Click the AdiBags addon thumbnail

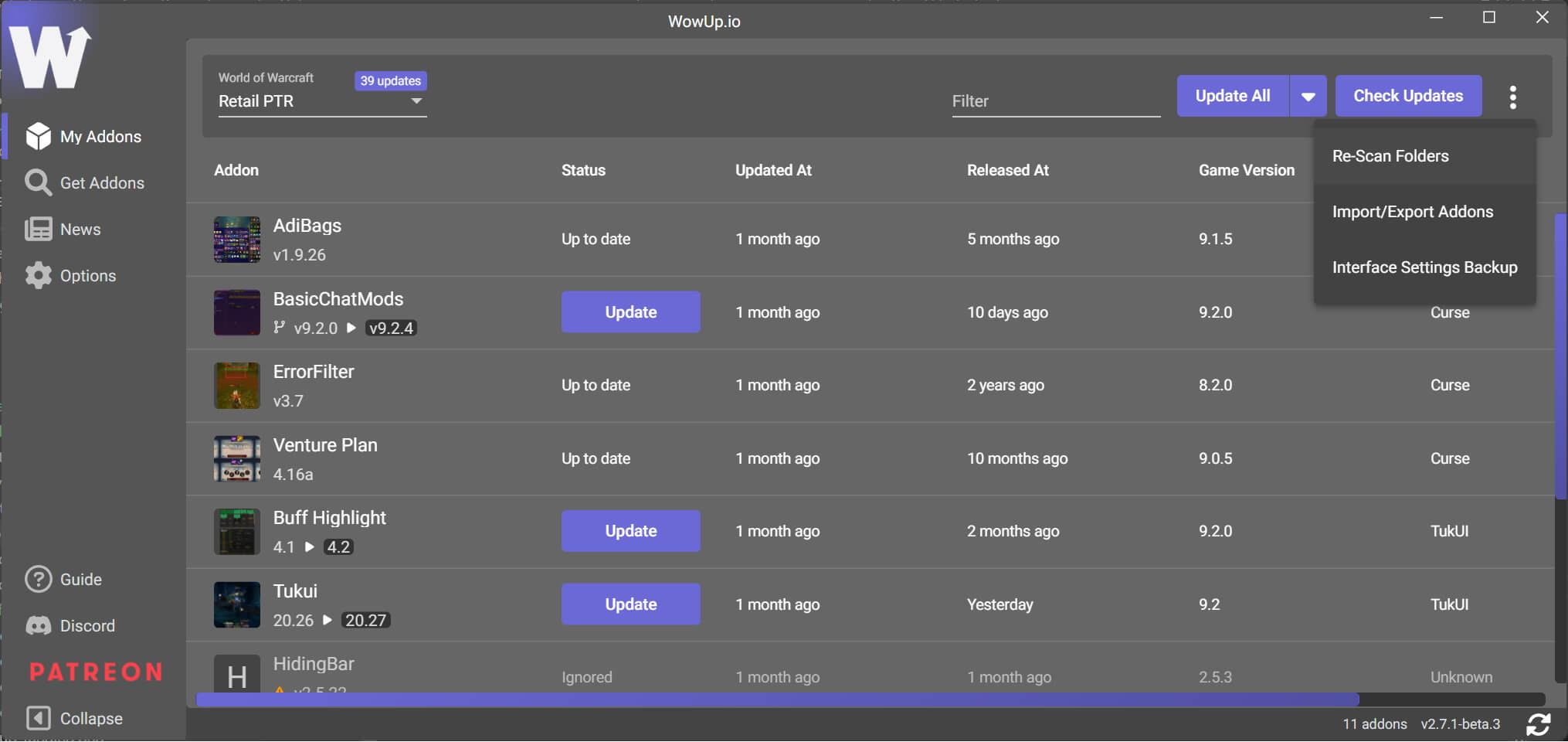click(236, 240)
